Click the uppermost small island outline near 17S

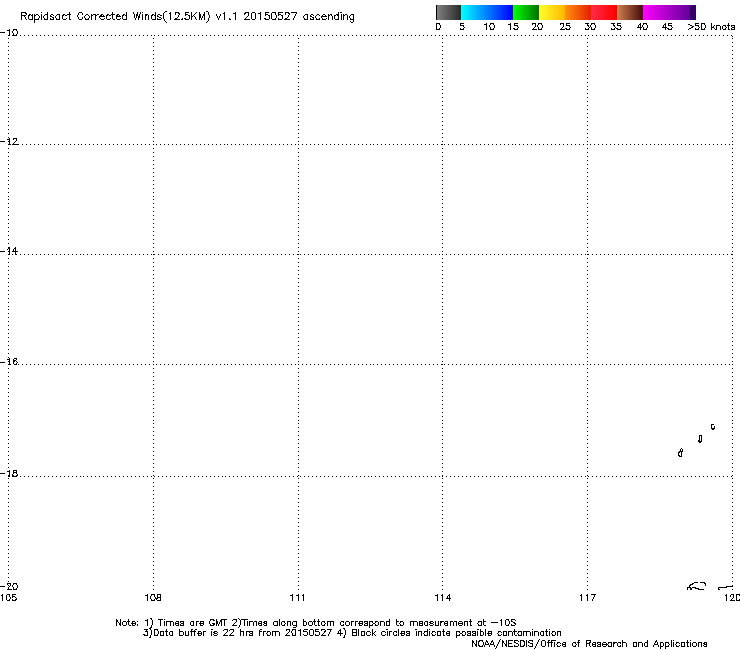[713, 427]
